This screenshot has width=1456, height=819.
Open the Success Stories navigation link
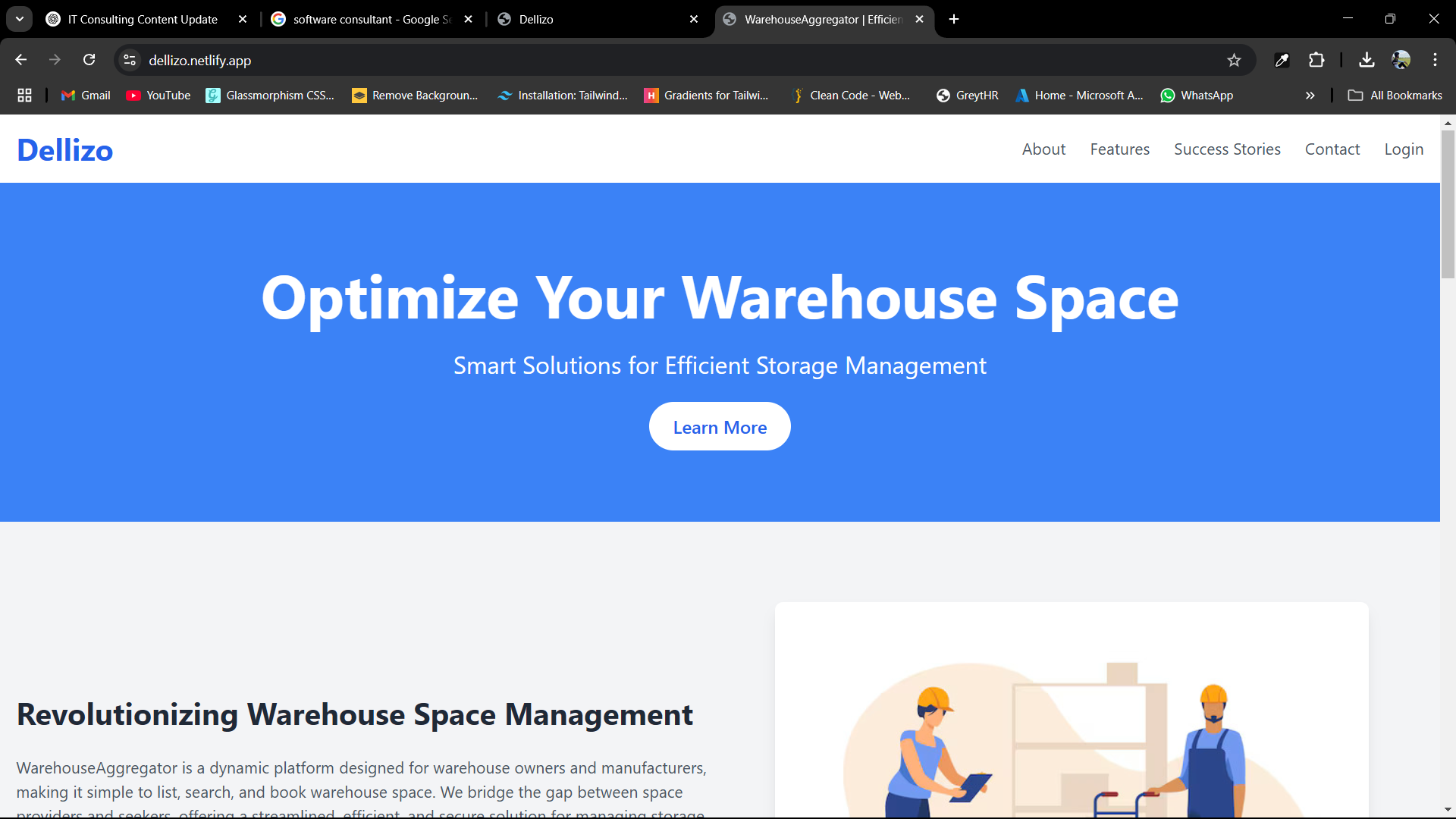tap(1227, 149)
